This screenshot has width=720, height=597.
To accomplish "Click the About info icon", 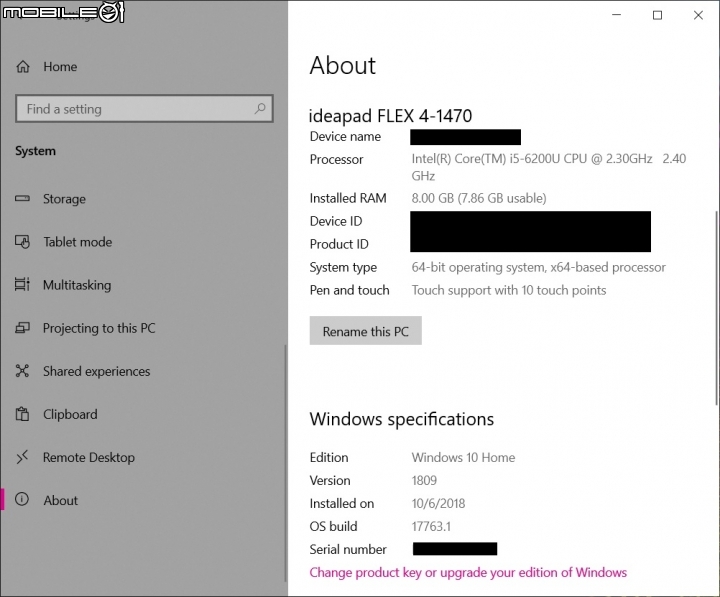I will pos(22,499).
